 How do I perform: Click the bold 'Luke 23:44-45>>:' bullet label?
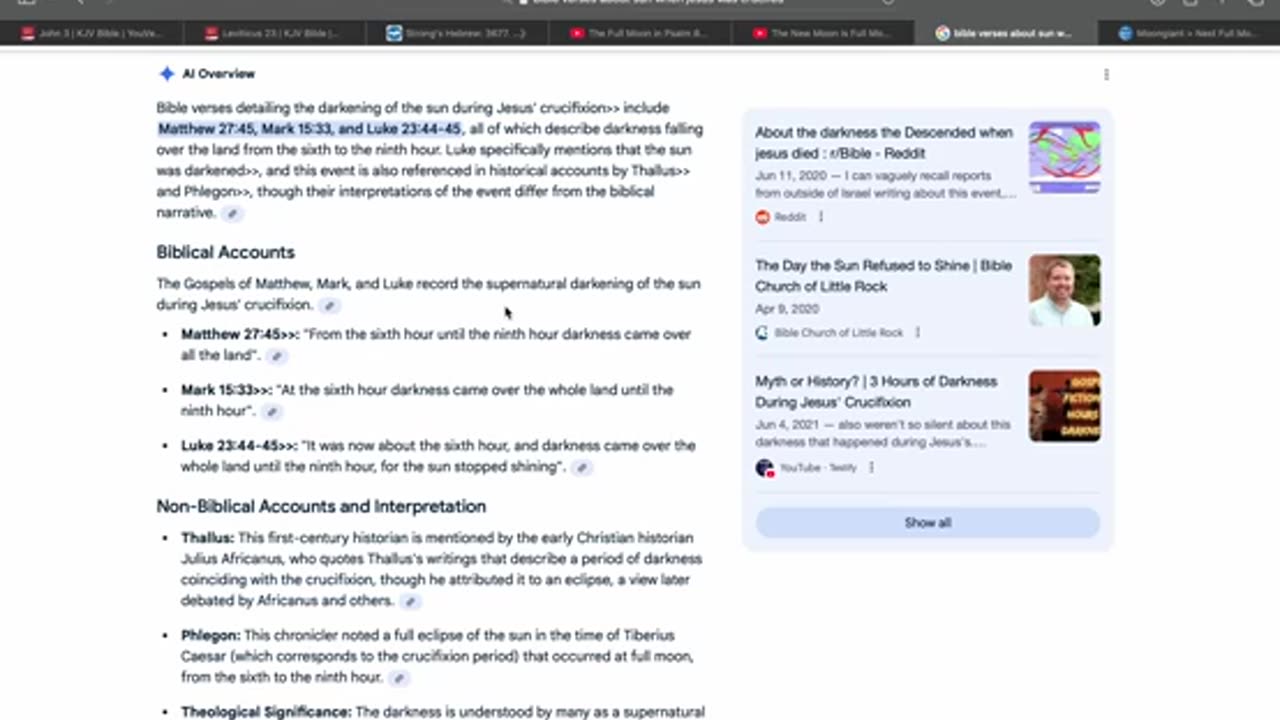[240, 446]
